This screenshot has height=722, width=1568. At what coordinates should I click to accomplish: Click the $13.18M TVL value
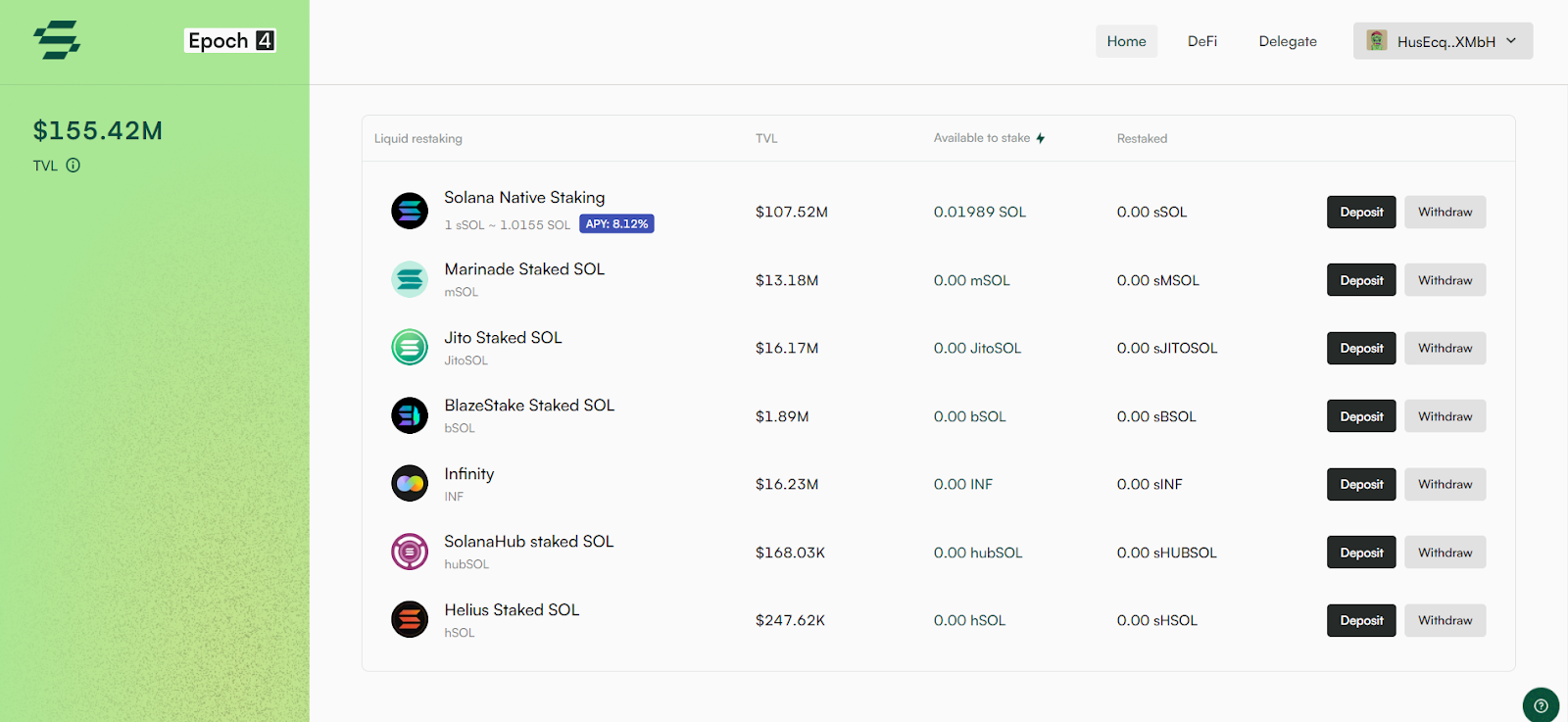[x=787, y=280]
